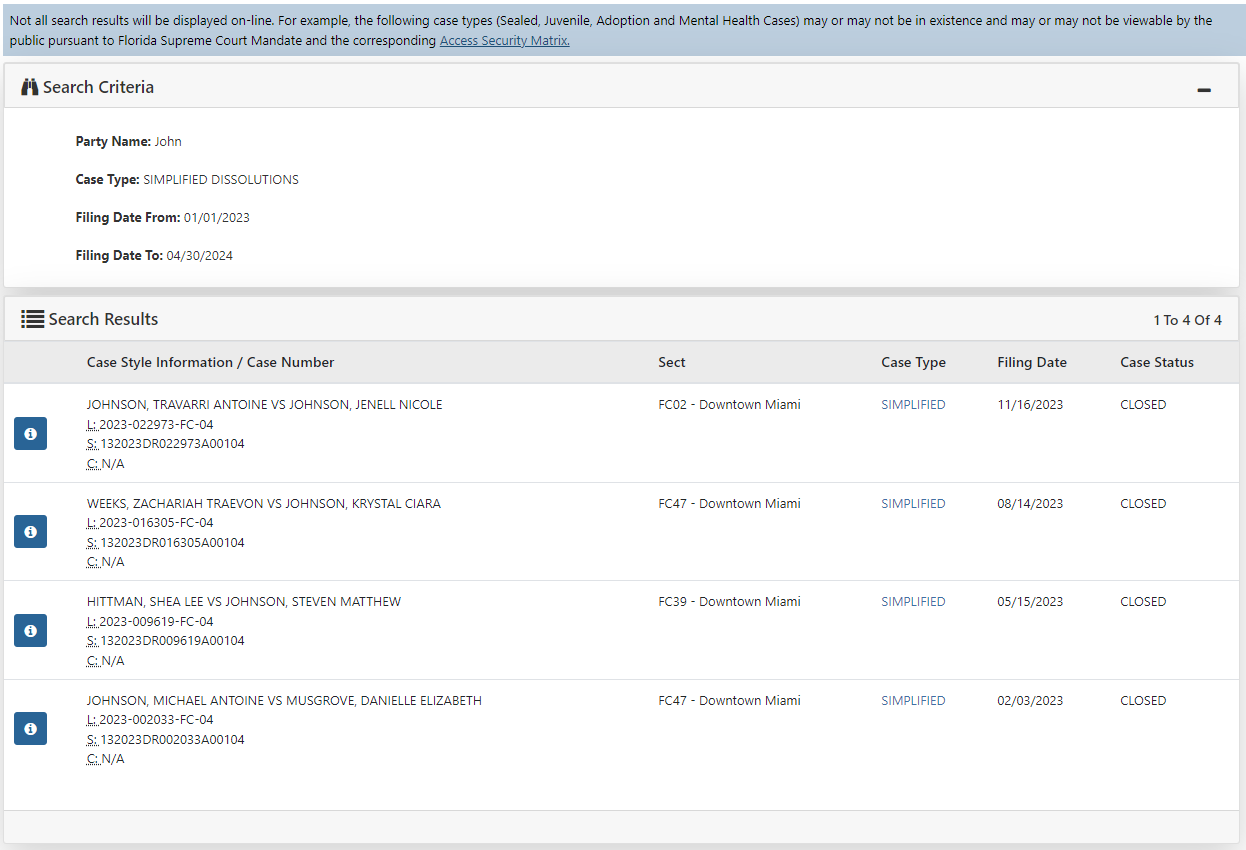Click Filing Date From 01/01/2023

coord(163,218)
